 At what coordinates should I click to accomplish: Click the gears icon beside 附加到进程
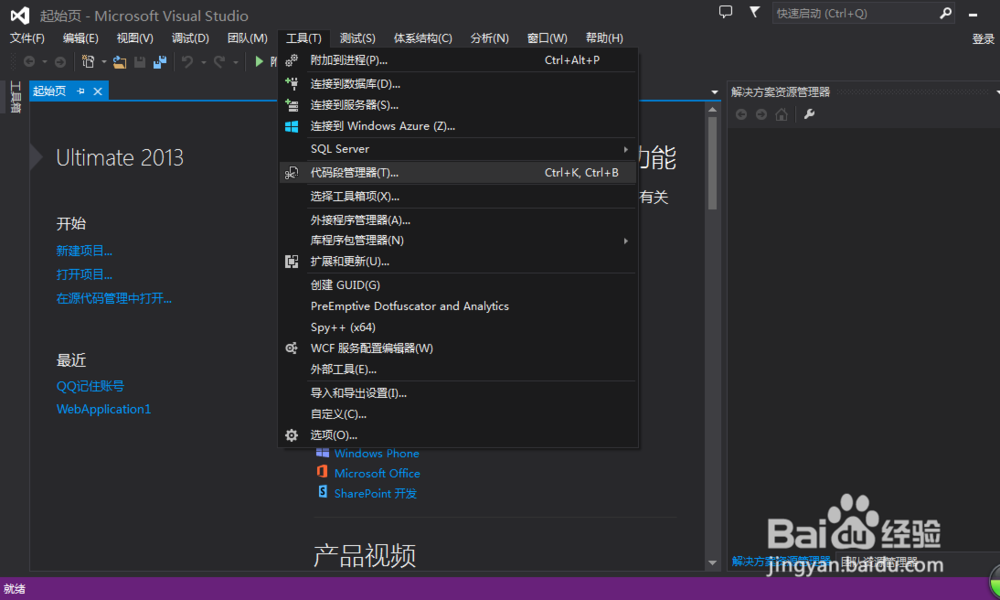point(291,60)
